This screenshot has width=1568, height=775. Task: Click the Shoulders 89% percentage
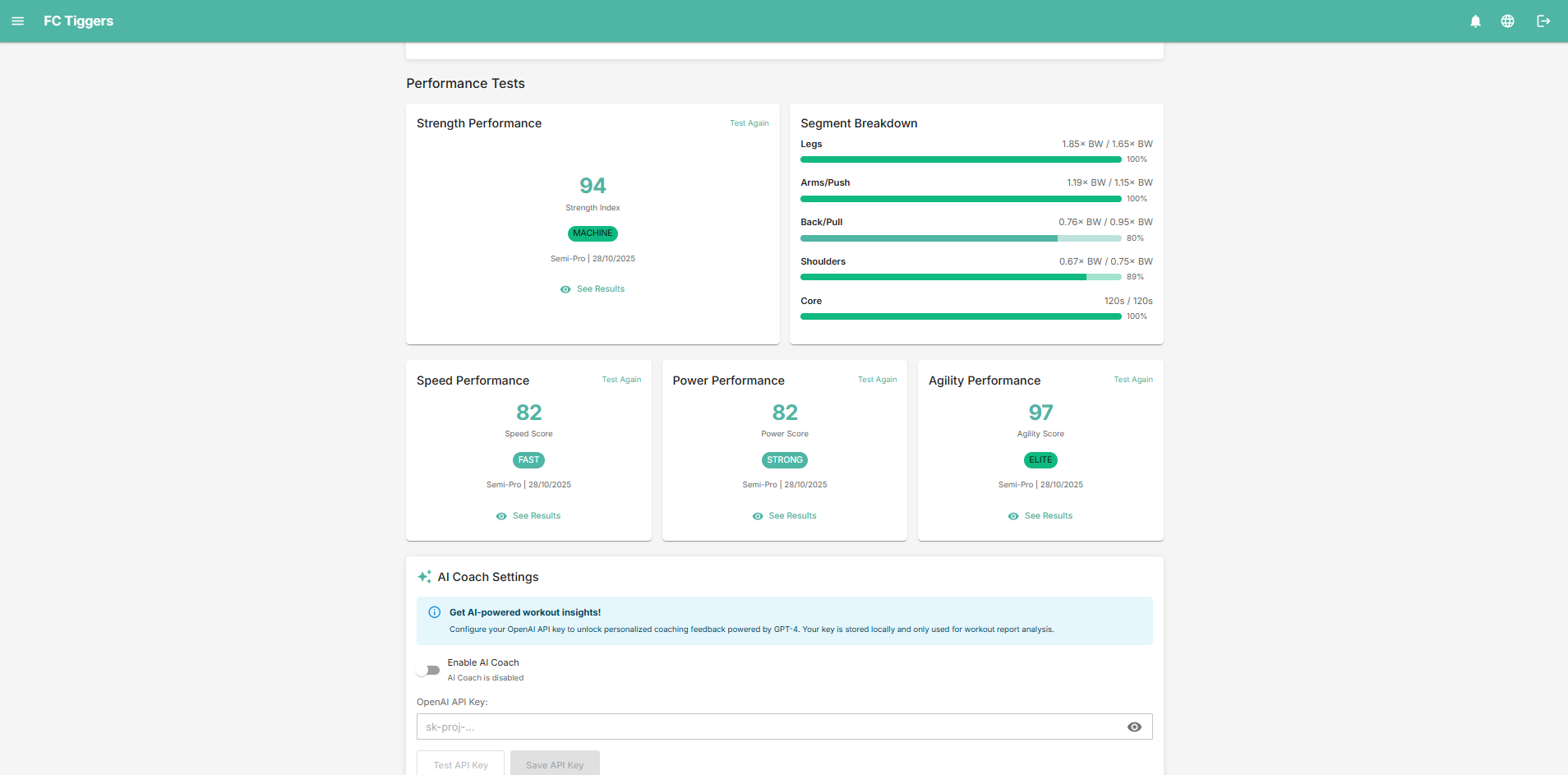coord(1135,277)
